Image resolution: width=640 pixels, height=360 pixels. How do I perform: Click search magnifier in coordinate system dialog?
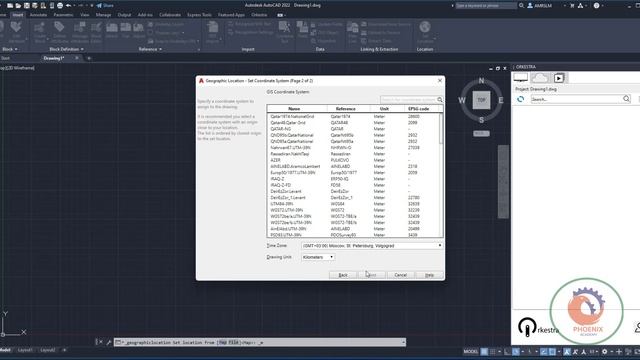pos(440,100)
